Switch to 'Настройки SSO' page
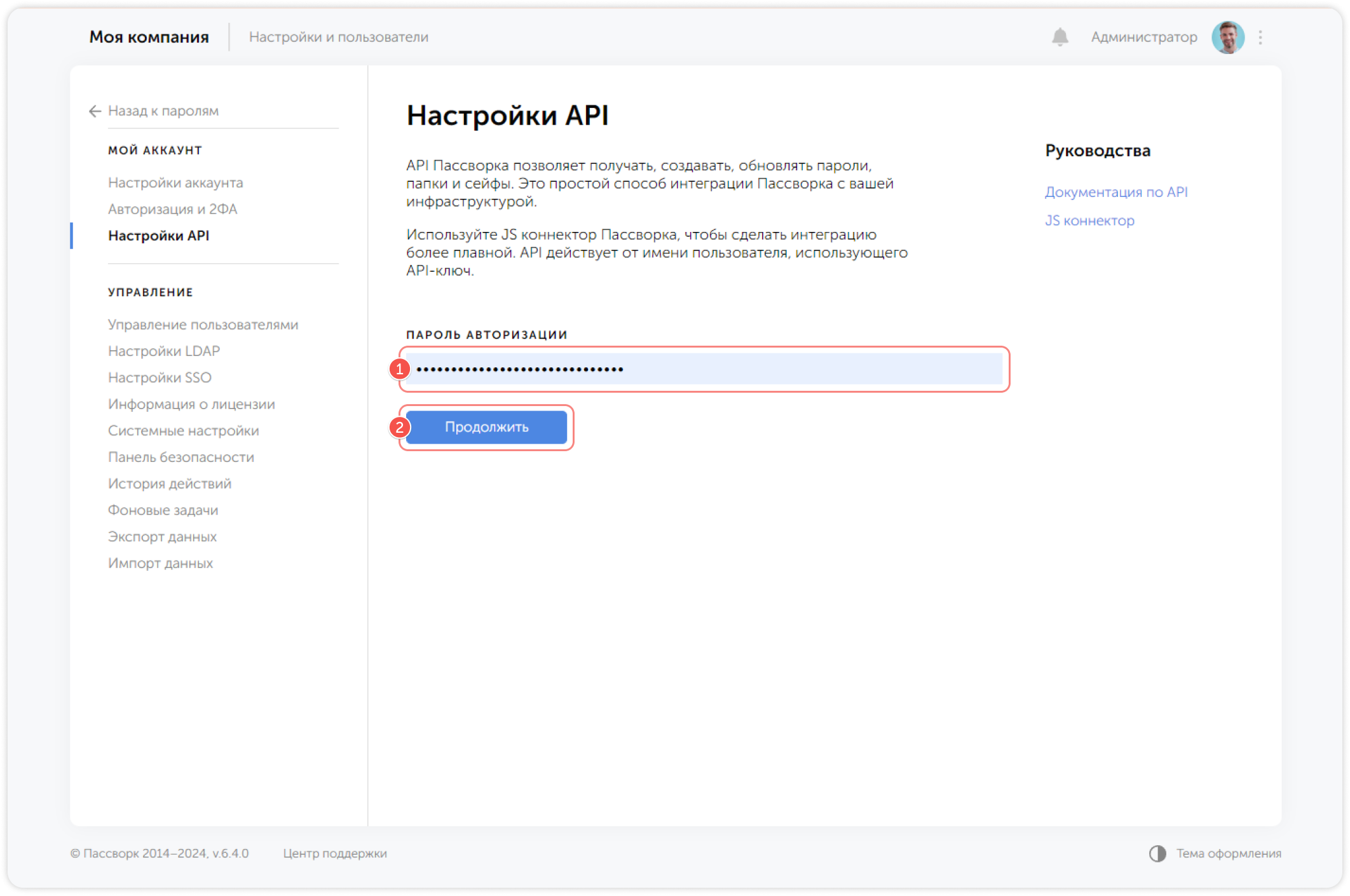Screen dimensions: 1350x896 [x=160, y=377]
